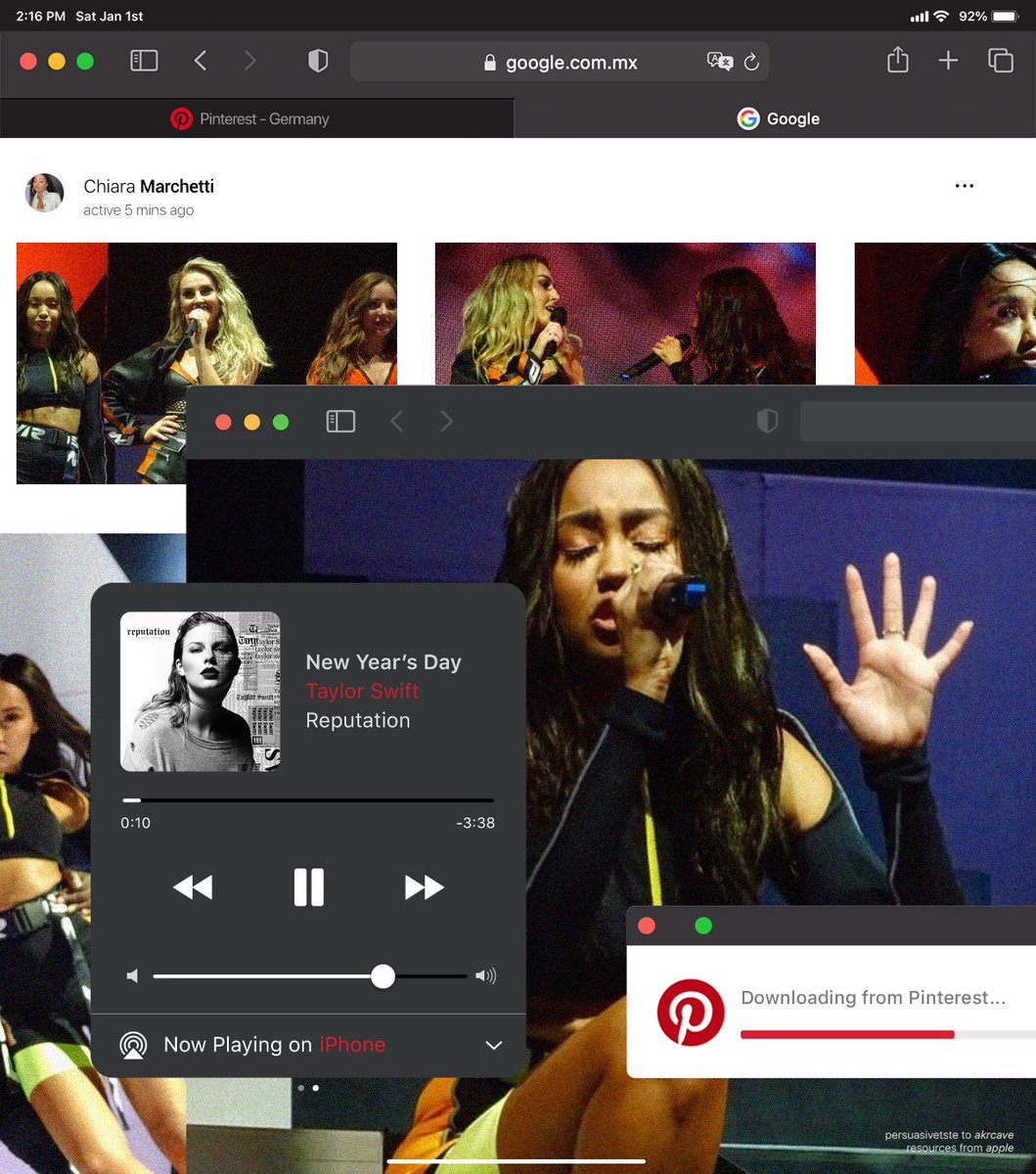This screenshot has width=1036, height=1174.
Task: Add a new tab with plus icon
Action: [x=948, y=61]
